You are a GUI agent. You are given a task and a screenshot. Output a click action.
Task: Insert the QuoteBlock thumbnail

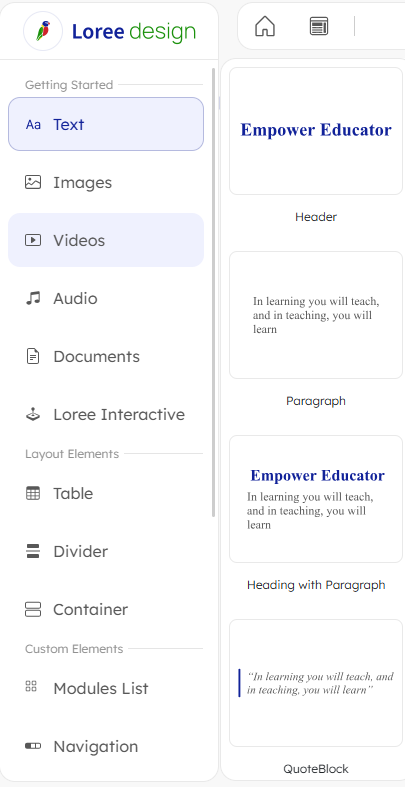tap(316, 683)
